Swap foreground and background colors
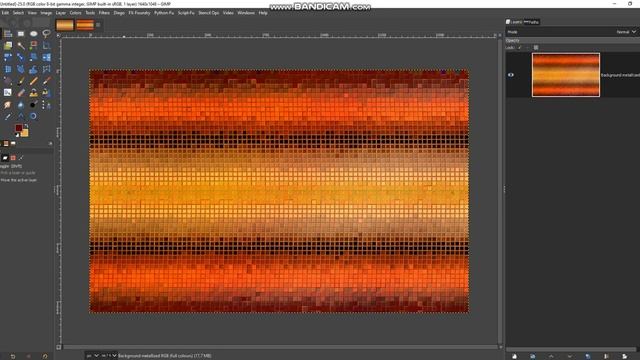The width and height of the screenshot is (640, 360). click(x=27, y=126)
